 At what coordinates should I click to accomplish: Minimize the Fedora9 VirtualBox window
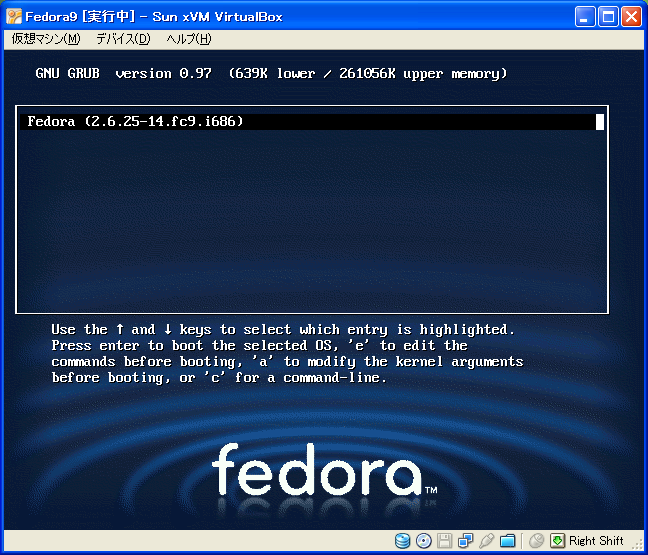point(585,17)
